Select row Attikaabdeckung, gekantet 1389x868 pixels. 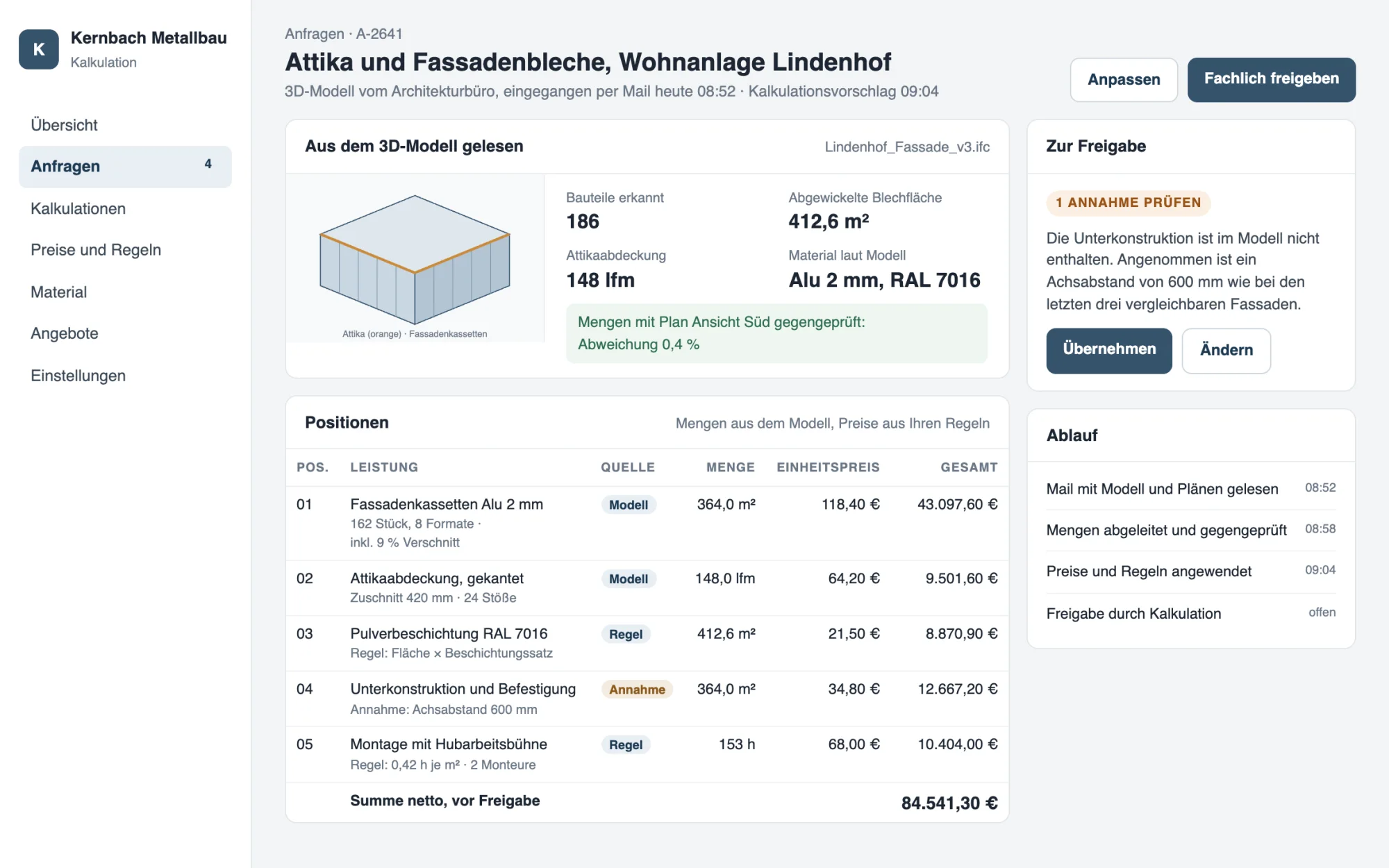(x=647, y=587)
